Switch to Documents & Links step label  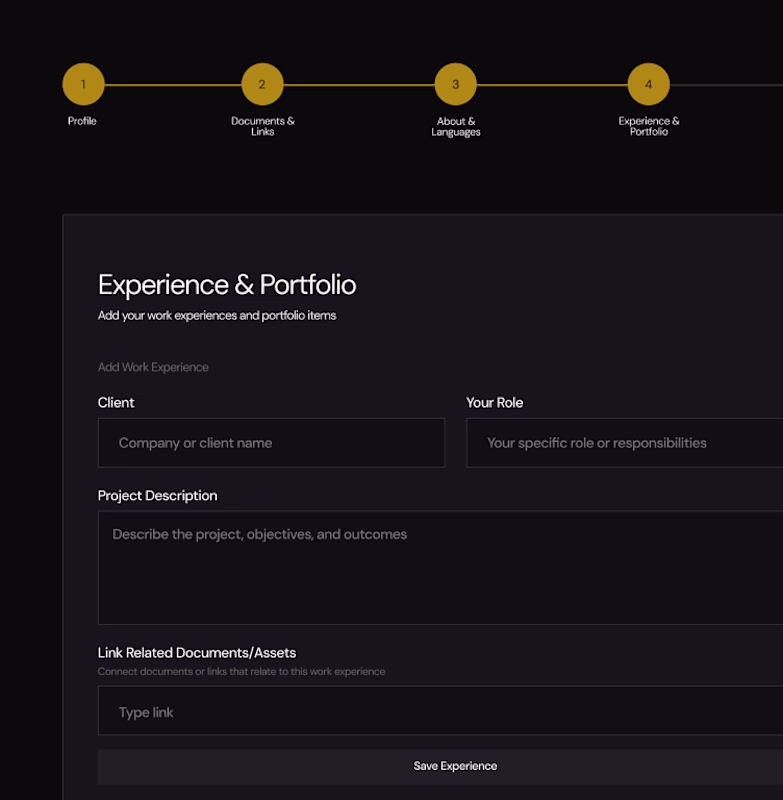click(262, 126)
